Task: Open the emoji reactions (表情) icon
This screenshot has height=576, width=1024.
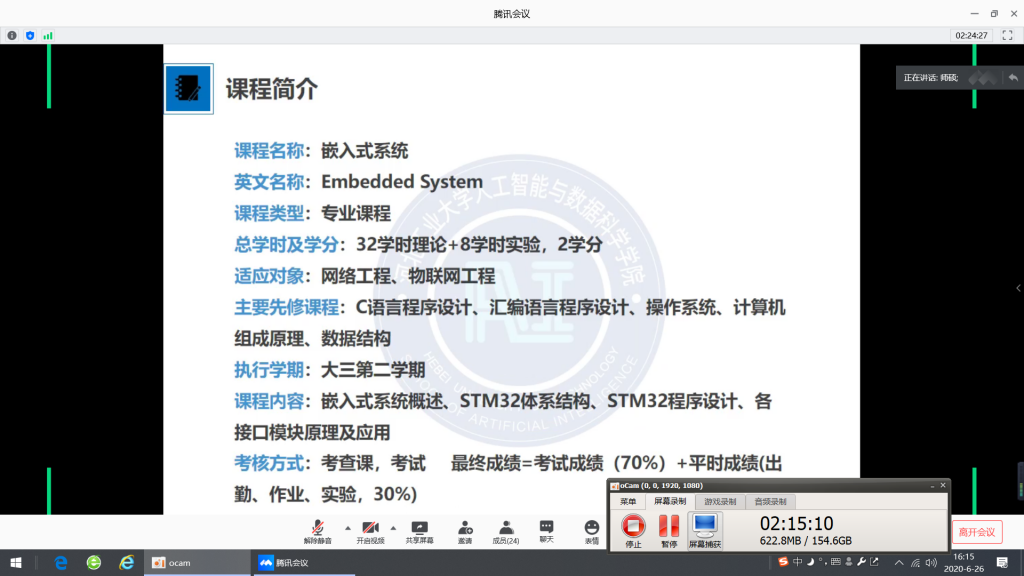Action: click(x=591, y=528)
